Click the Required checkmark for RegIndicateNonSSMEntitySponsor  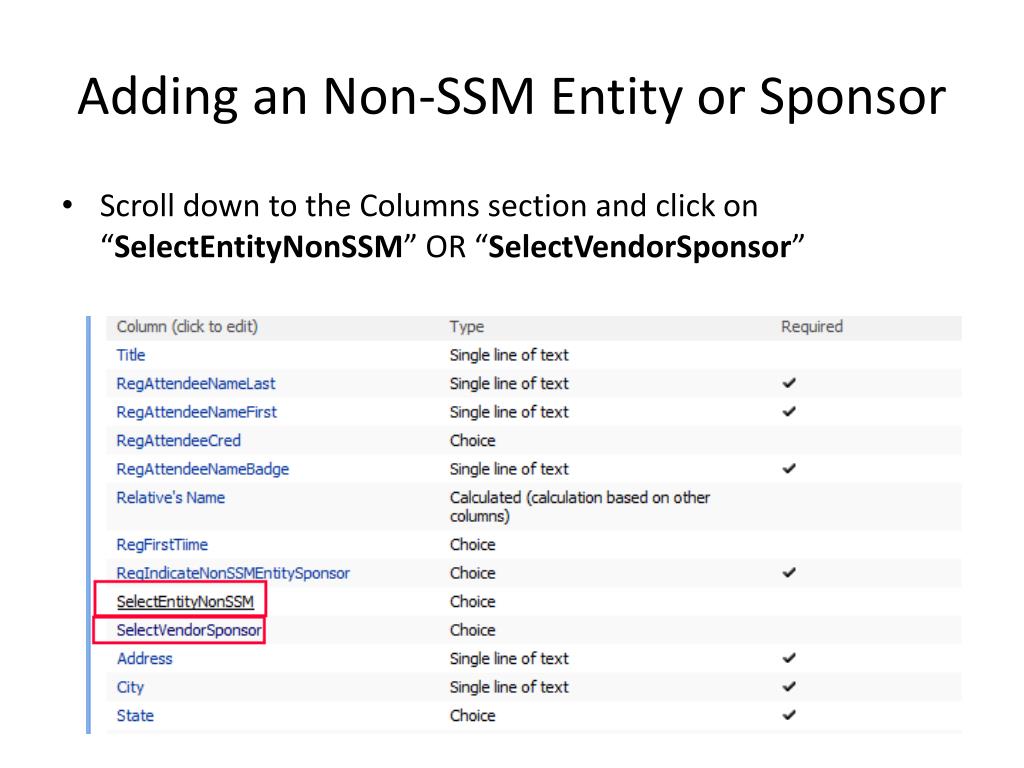790,573
